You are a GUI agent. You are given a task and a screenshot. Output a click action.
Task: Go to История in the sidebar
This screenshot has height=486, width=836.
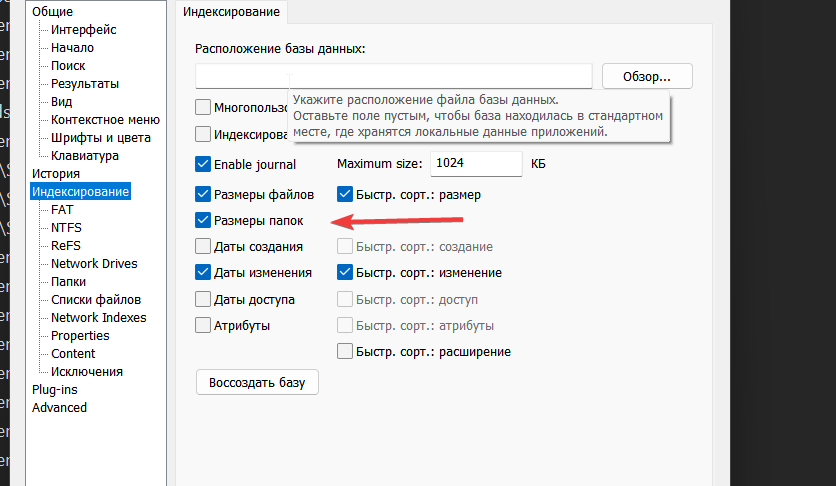click(56, 174)
